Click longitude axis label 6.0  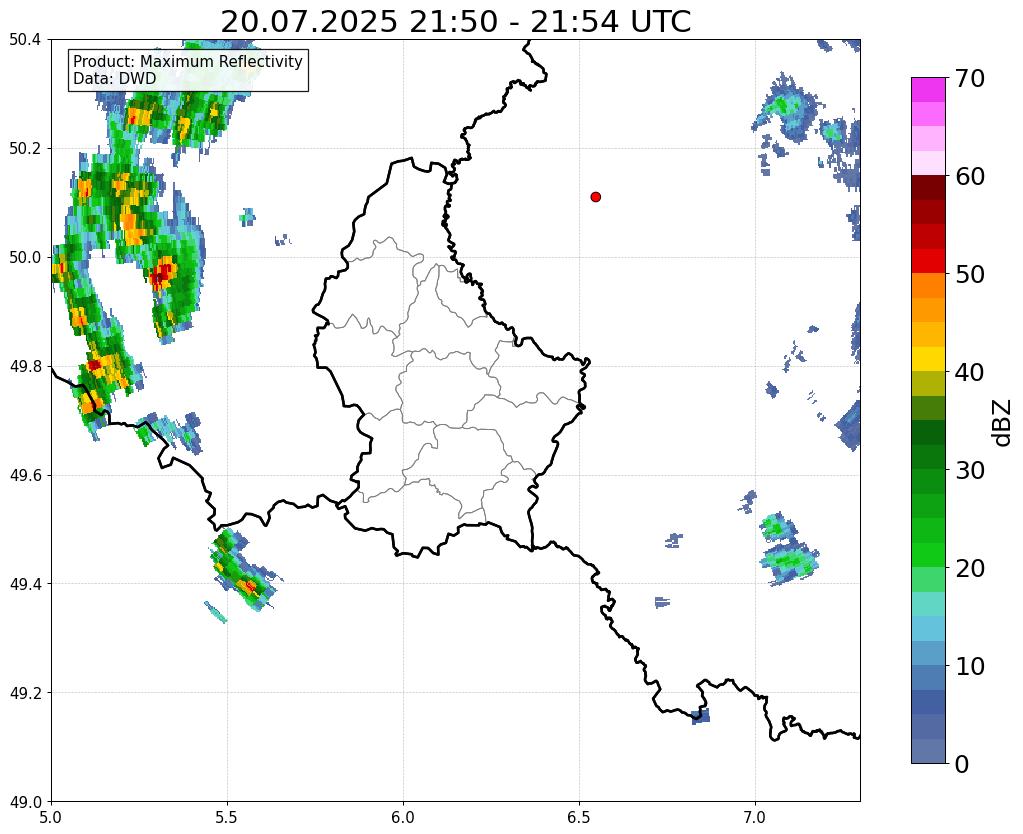[403, 817]
